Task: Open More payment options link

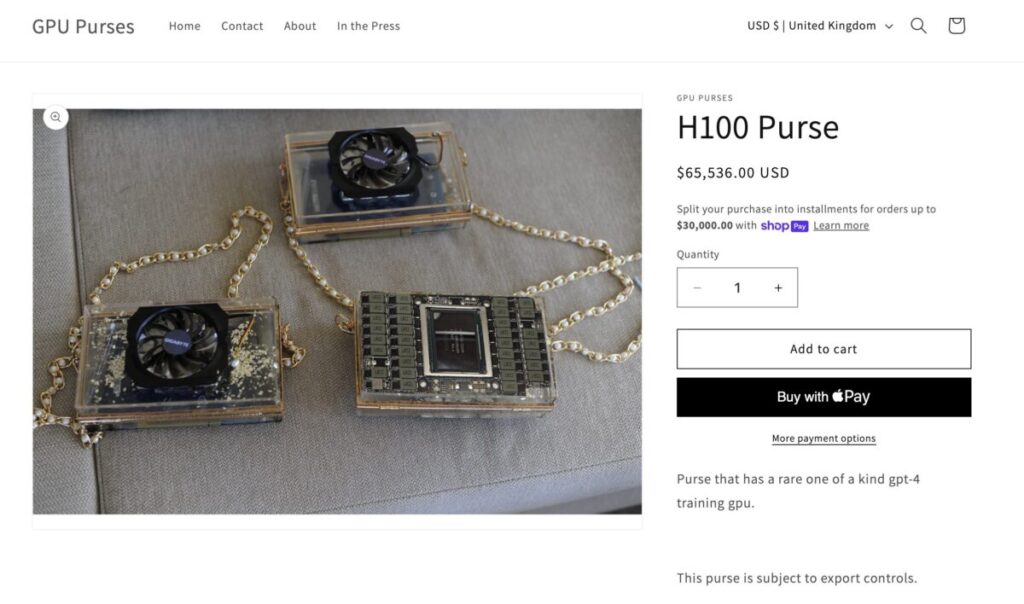Action: (x=824, y=438)
